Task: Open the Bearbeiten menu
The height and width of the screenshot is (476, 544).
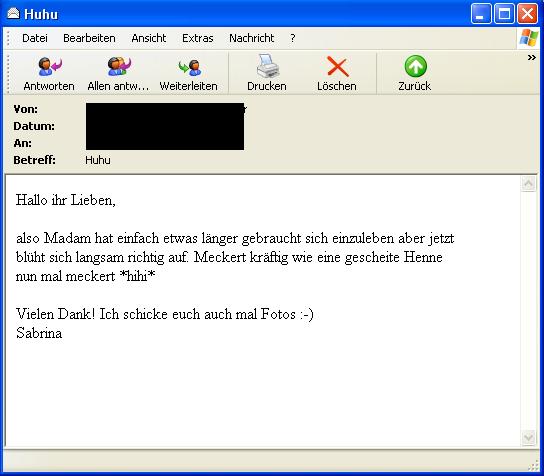Action: [89, 38]
